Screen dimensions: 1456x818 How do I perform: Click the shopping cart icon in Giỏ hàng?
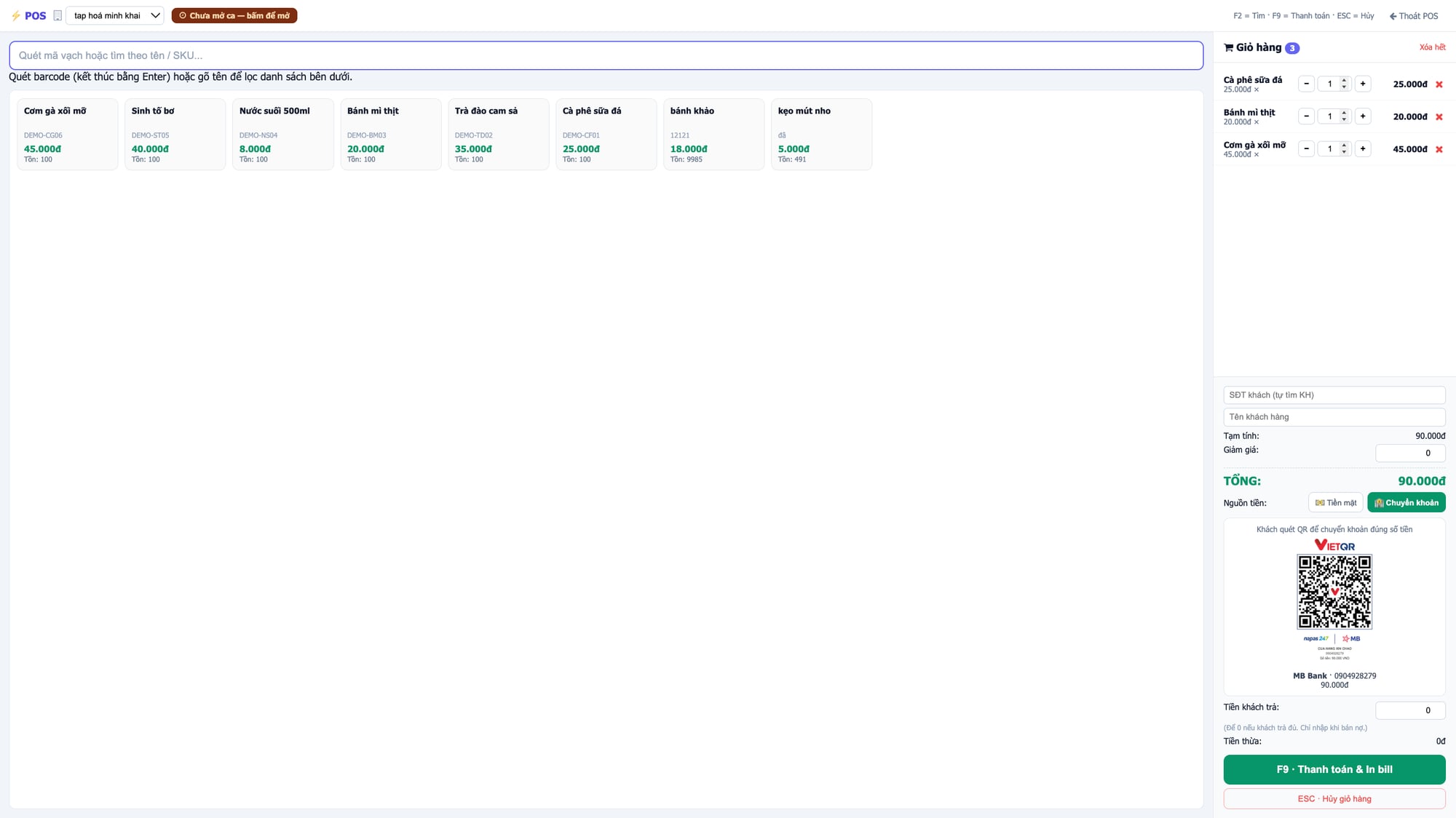pos(1229,47)
